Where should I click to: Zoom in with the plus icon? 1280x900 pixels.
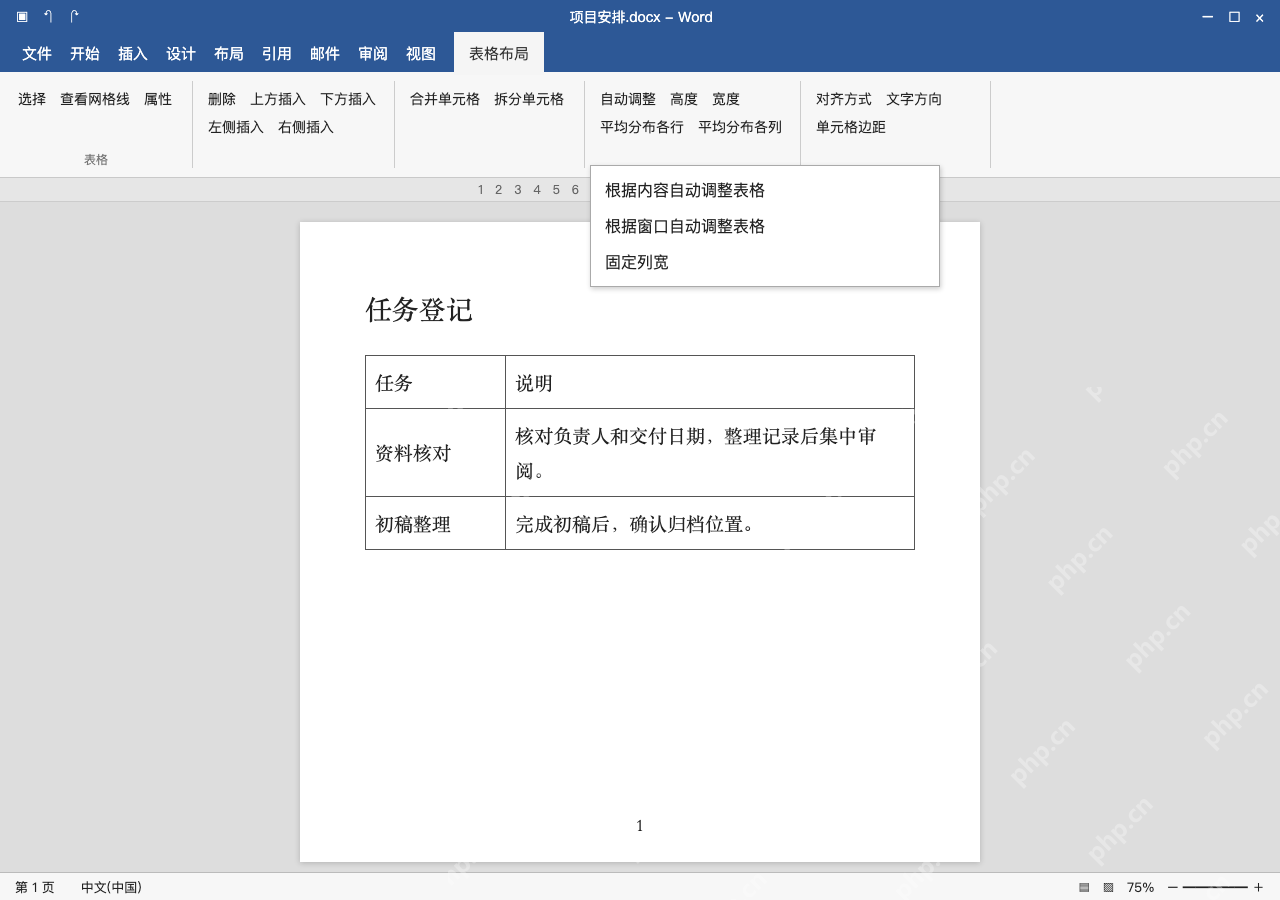pos(1258,887)
